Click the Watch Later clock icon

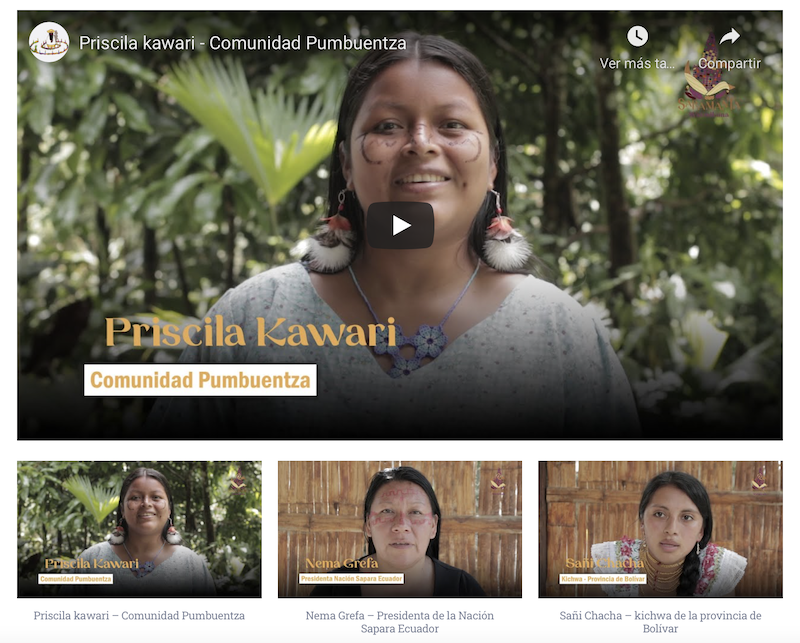tap(637, 36)
